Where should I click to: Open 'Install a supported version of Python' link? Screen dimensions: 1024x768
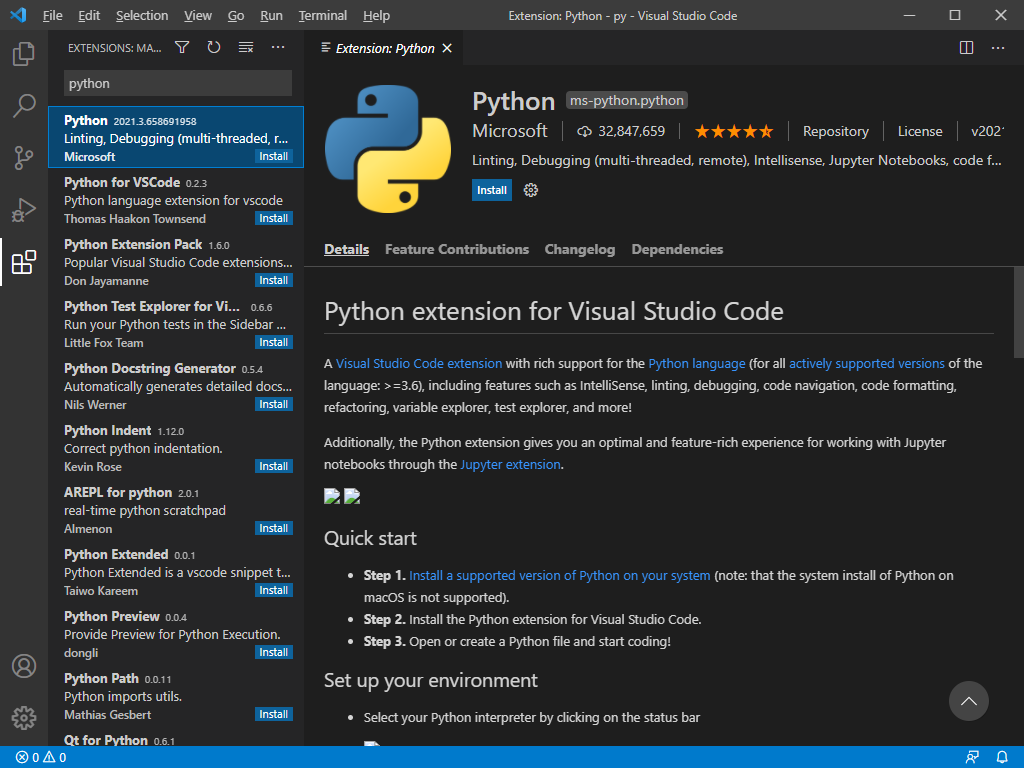tap(560, 575)
